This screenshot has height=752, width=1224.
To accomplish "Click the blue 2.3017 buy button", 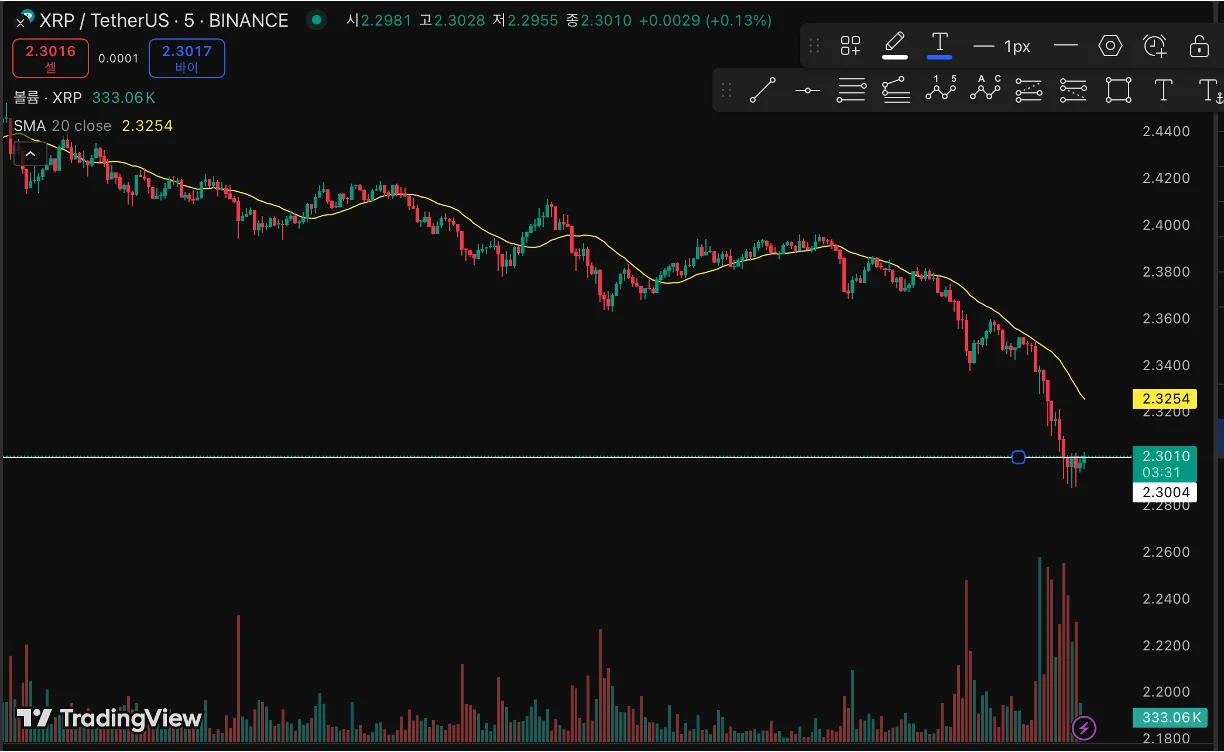I will (x=187, y=58).
